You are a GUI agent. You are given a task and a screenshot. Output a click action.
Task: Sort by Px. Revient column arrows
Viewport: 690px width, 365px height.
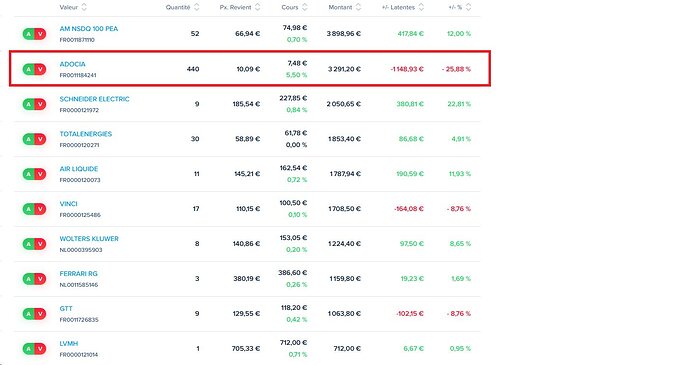pos(257,7)
